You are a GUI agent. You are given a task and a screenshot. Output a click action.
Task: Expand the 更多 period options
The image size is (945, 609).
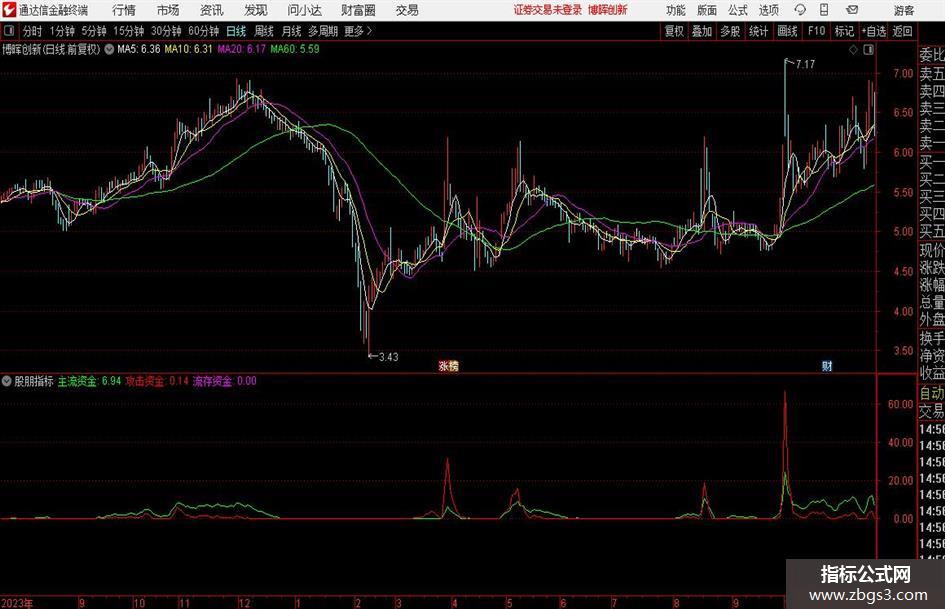tap(358, 31)
